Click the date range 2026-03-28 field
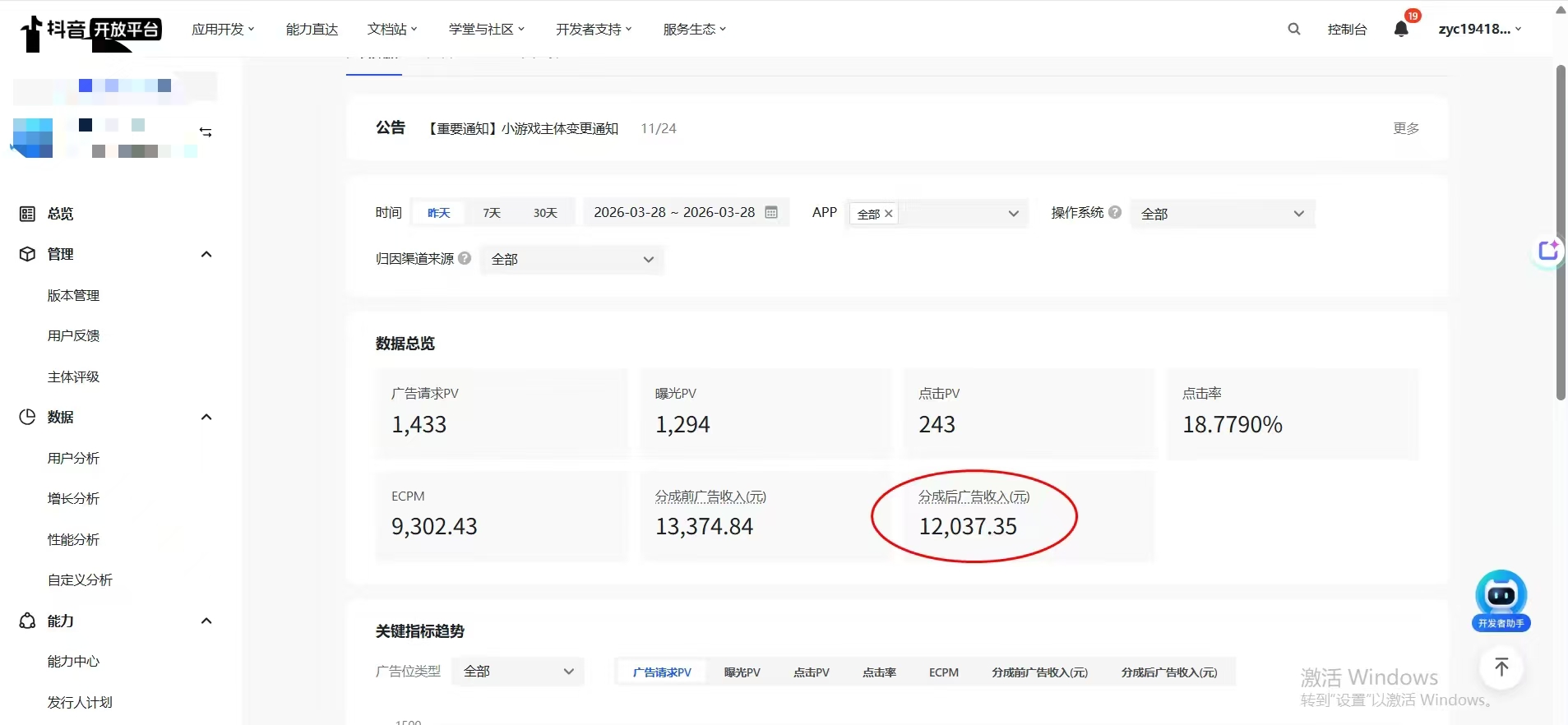Image resolution: width=1568 pixels, height=725 pixels. click(687, 212)
